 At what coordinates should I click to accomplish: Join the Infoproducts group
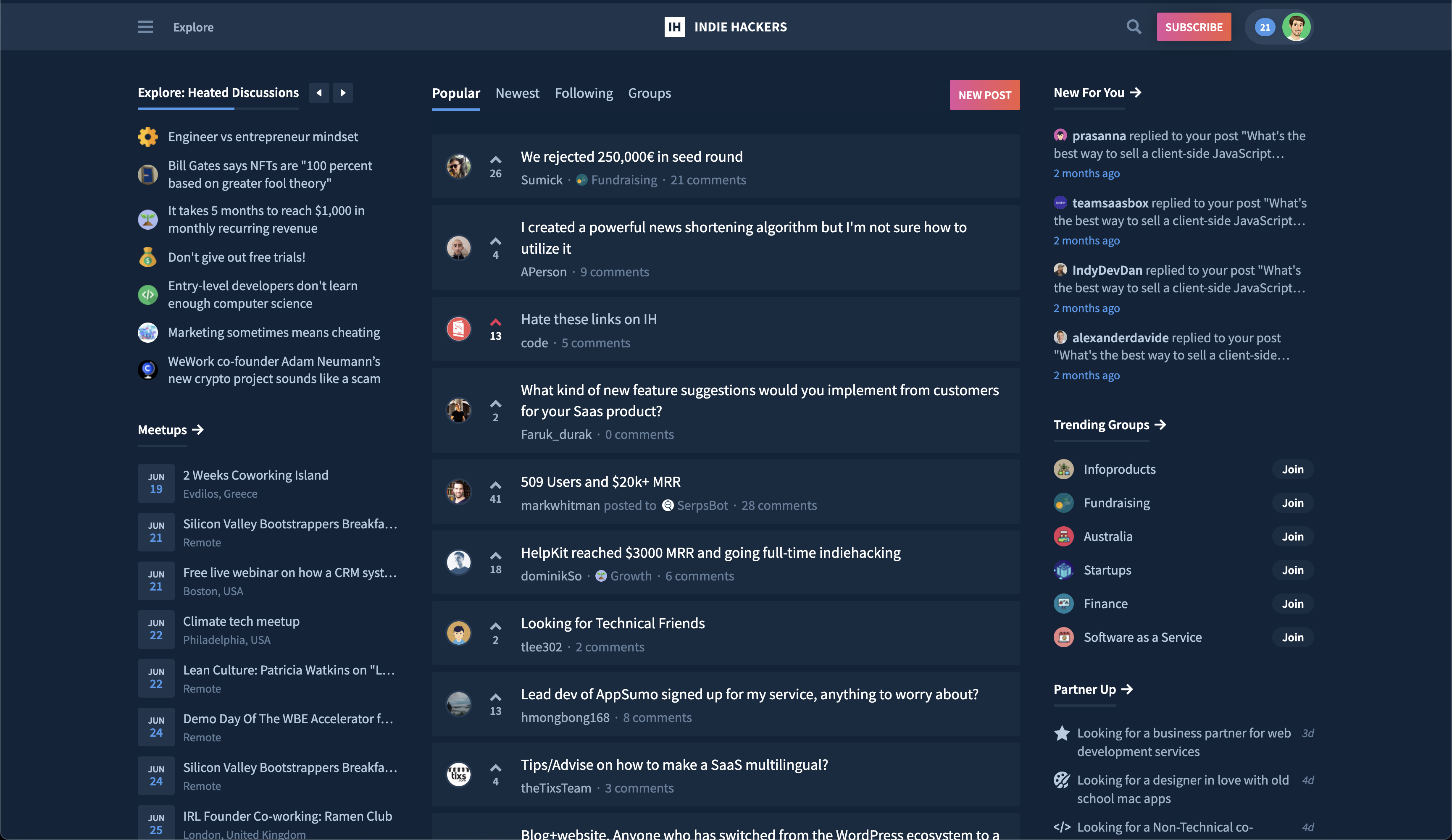click(x=1292, y=470)
